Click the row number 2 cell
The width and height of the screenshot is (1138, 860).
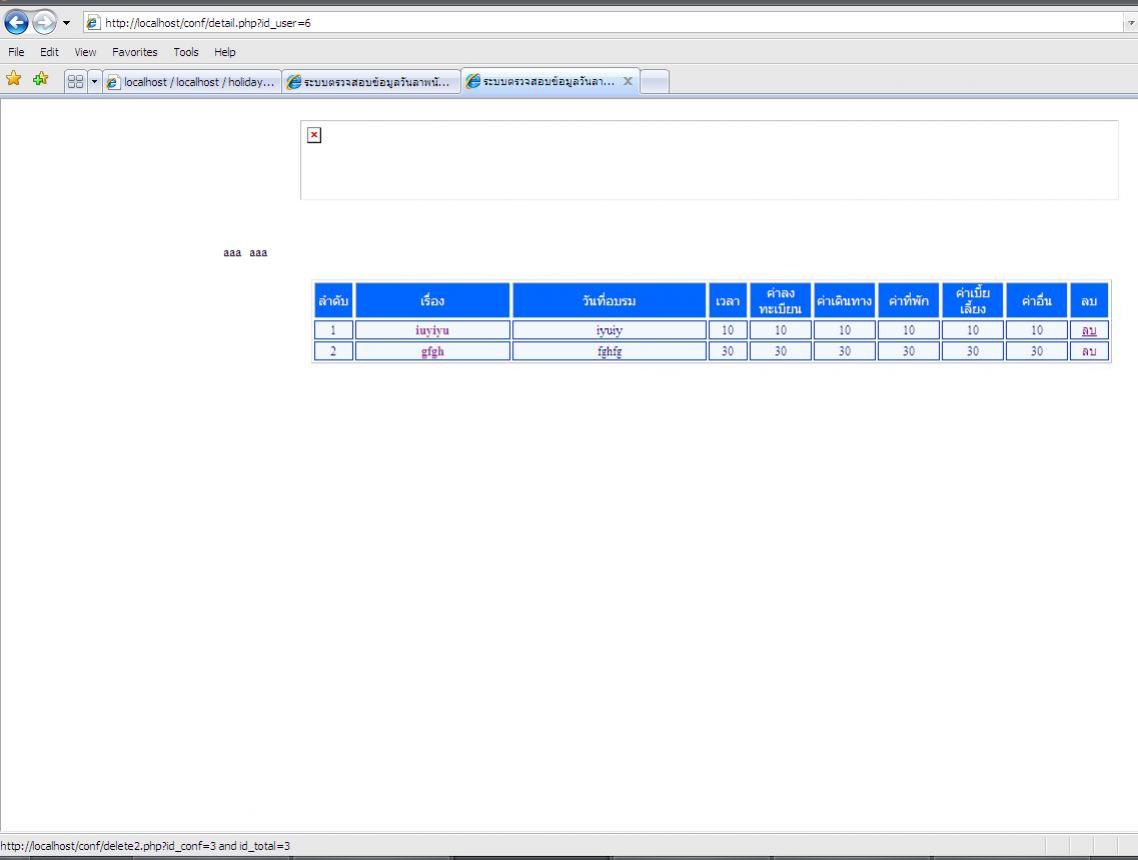(333, 351)
